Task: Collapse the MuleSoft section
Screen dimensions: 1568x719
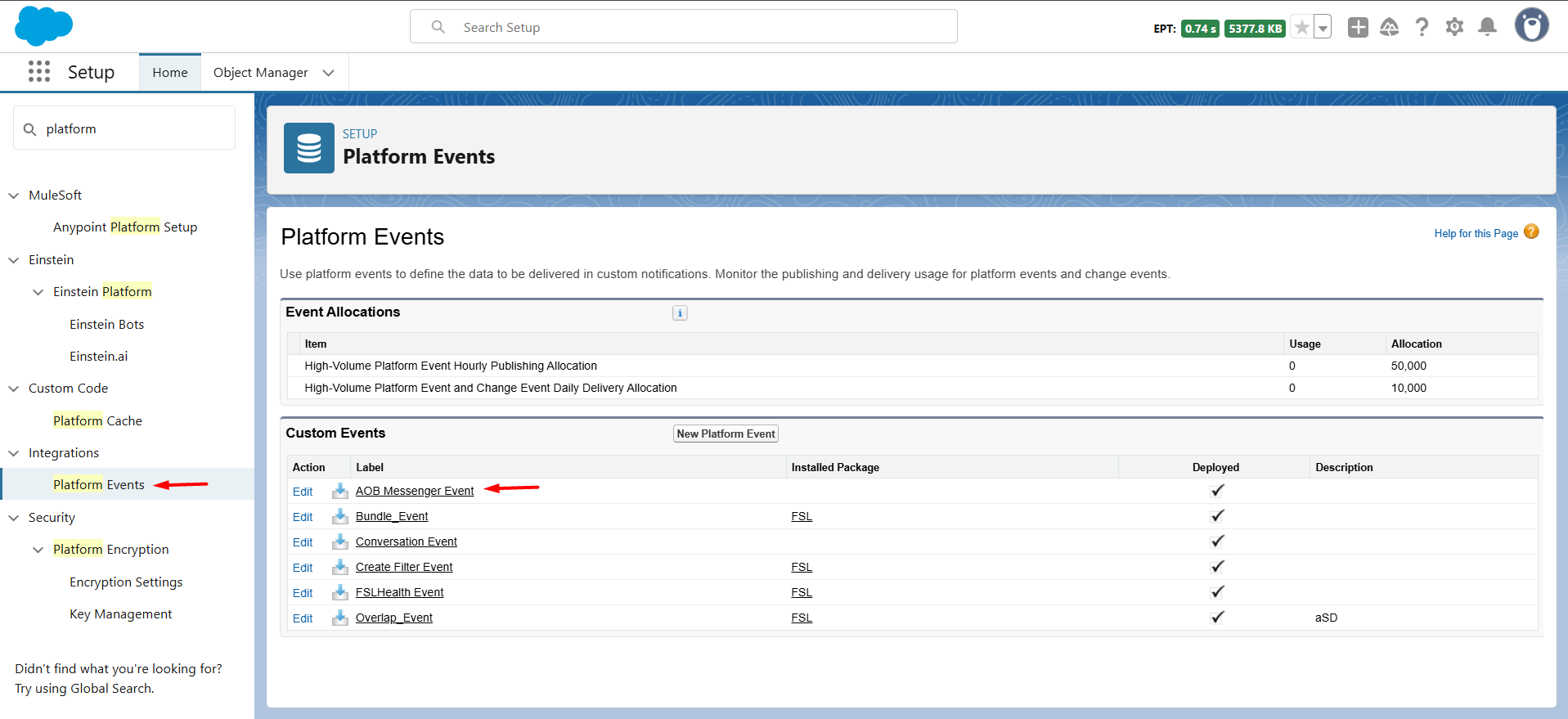Action: [14, 195]
